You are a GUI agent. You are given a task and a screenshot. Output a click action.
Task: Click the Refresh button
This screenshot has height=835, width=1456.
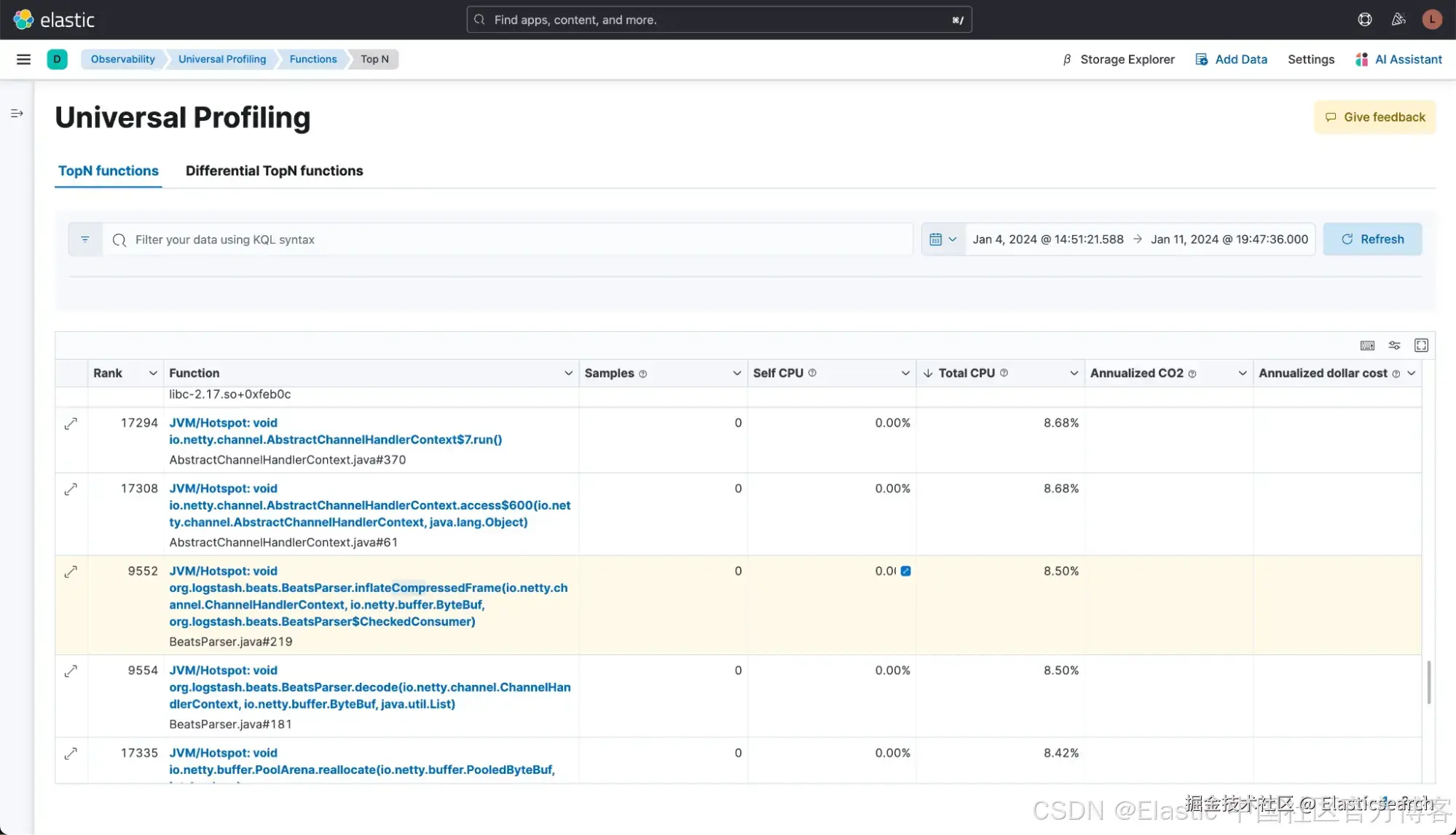(1372, 240)
